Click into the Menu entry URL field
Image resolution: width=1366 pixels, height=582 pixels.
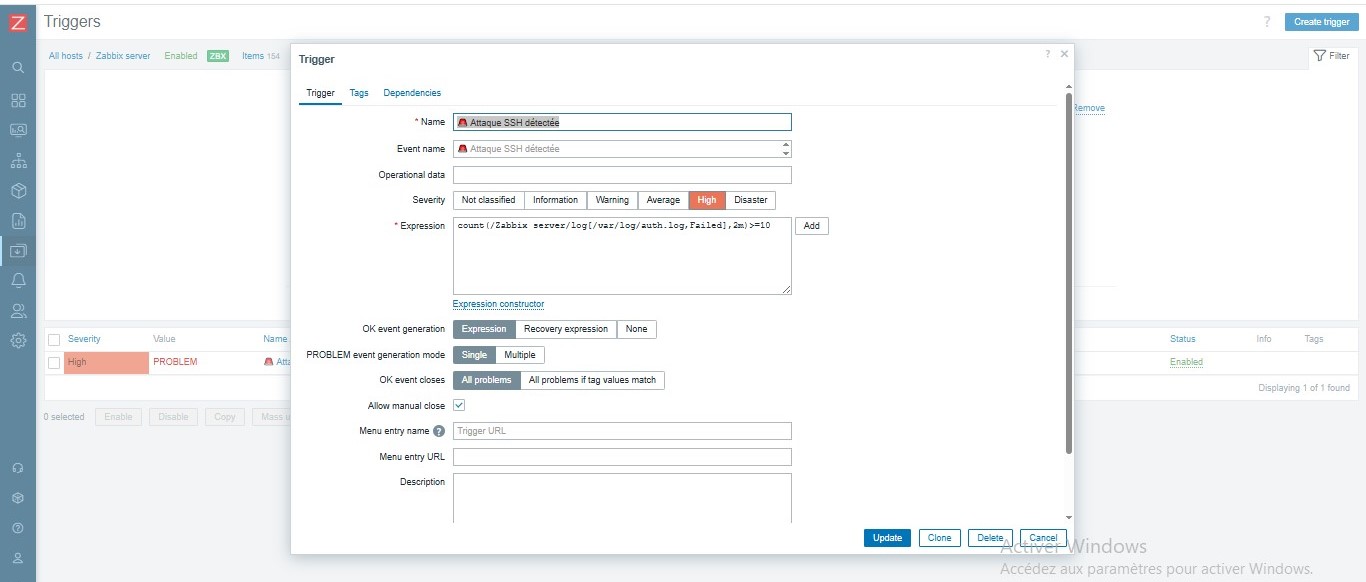click(622, 457)
